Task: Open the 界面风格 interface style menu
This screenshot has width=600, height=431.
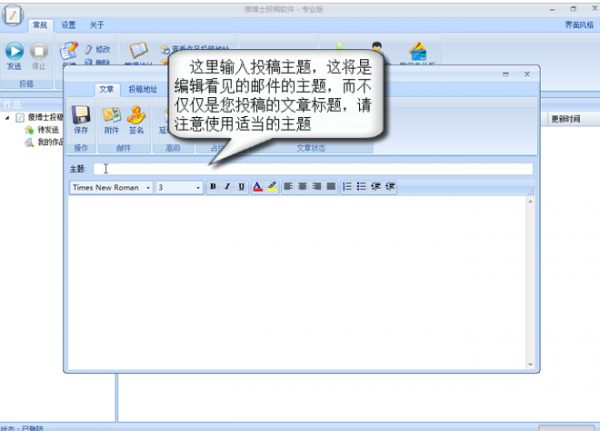Action: [579, 25]
